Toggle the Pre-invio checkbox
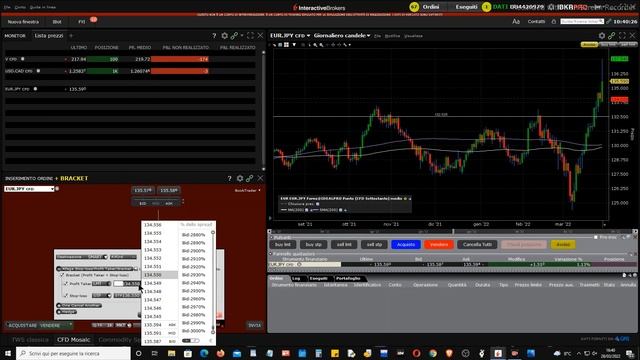640x360 pixels. (596, 237)
